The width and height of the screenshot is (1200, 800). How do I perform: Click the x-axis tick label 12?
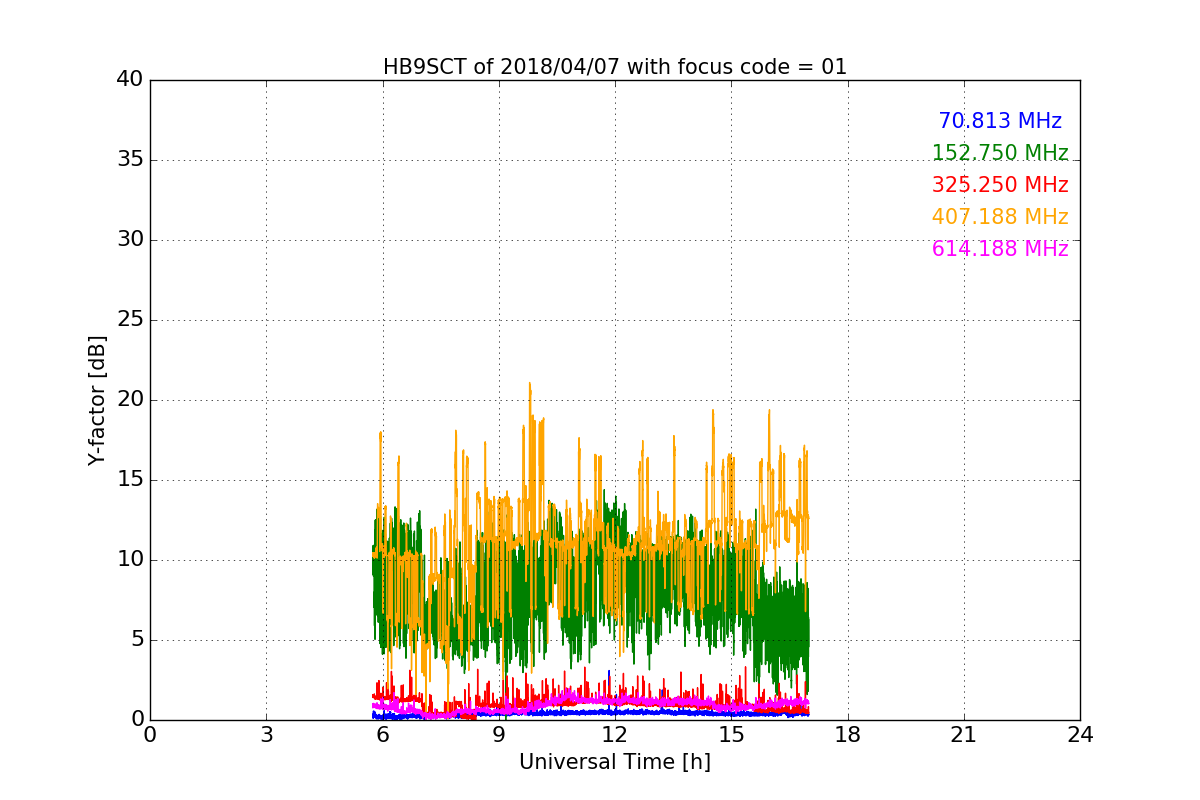point(615,735)
